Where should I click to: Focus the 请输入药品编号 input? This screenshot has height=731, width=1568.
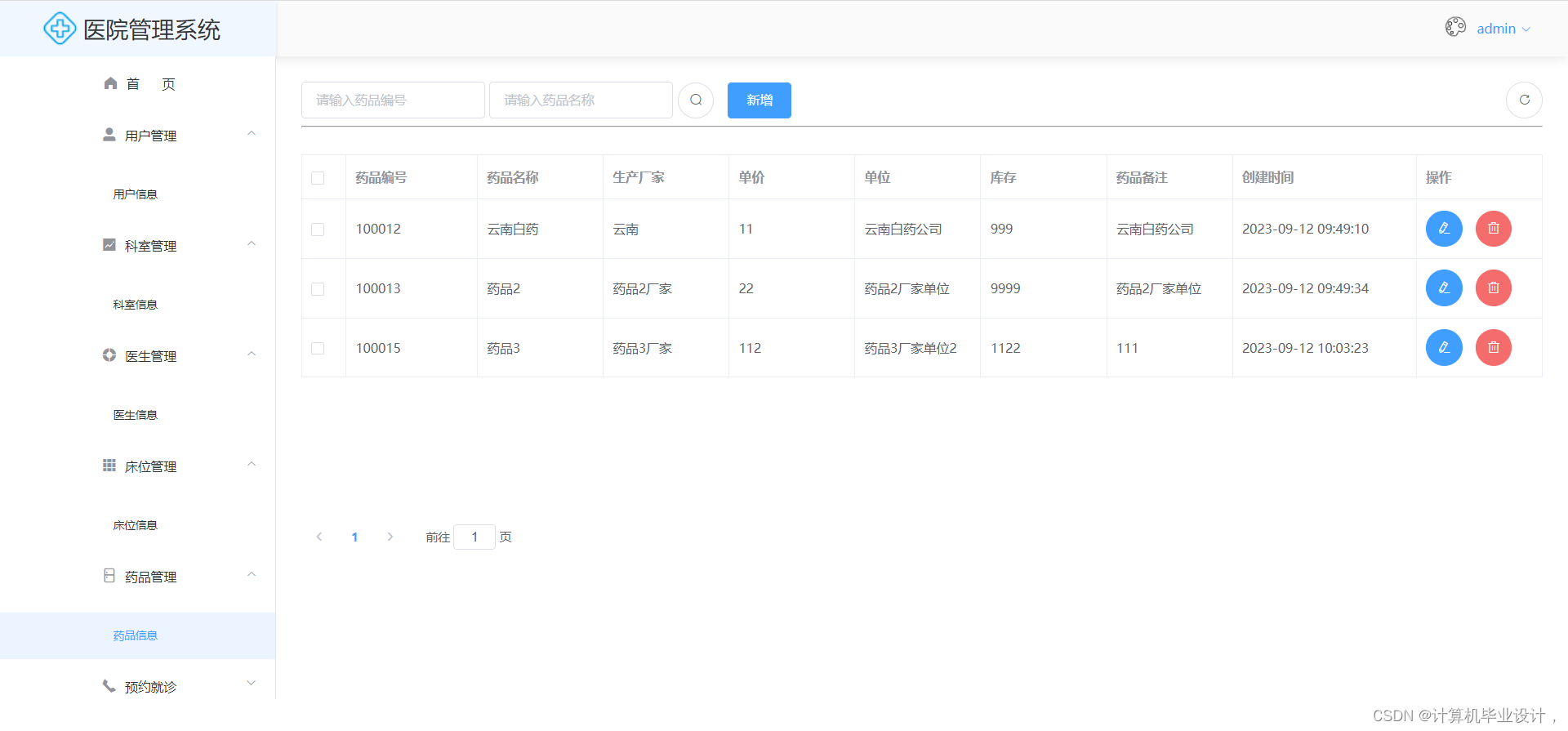393,100
